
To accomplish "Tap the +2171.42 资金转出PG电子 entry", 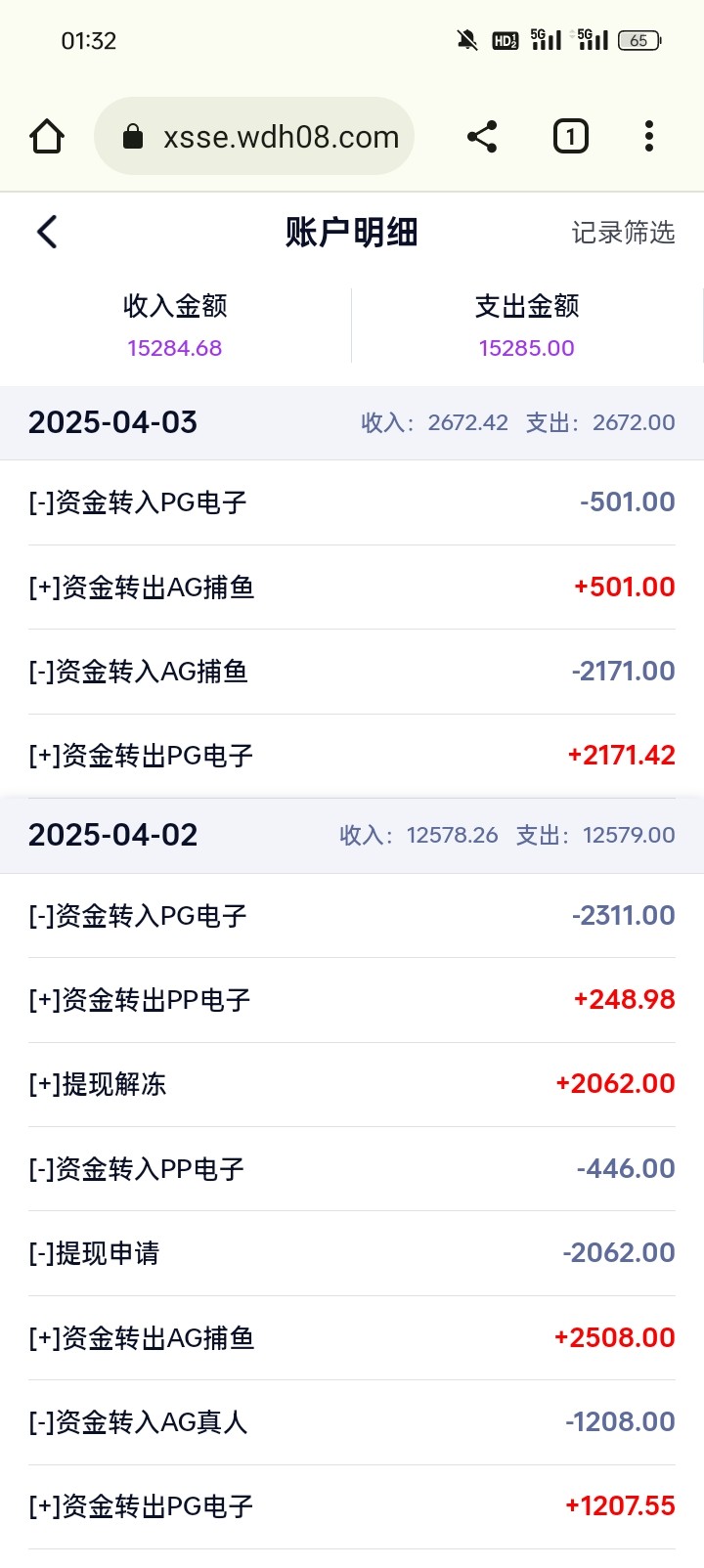I will point(352,756).
